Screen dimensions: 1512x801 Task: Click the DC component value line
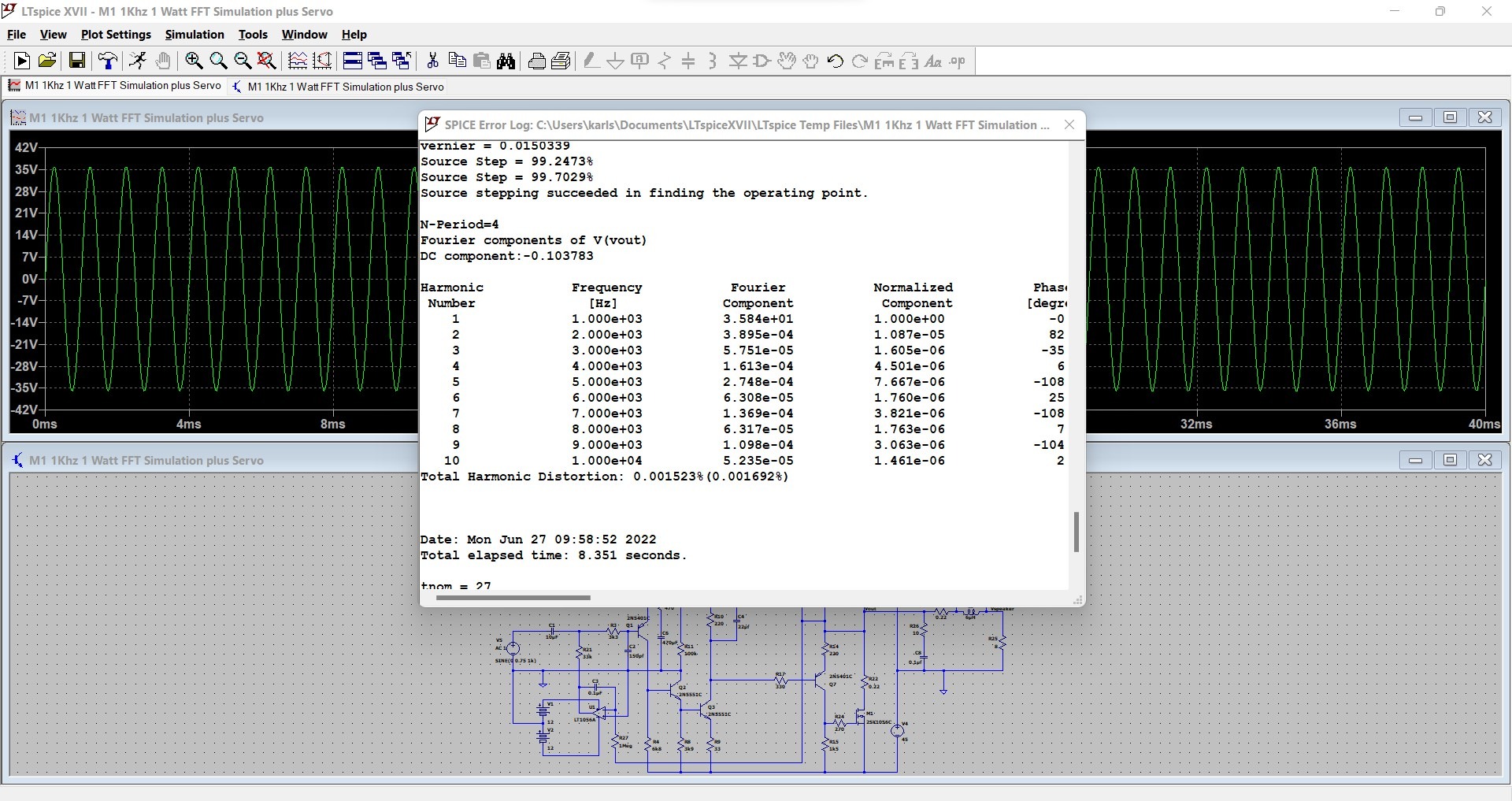point(507,256)
